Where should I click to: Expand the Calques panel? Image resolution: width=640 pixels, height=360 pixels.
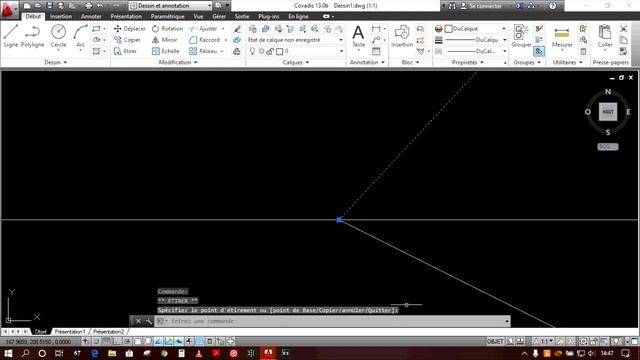tap(296, 62)
